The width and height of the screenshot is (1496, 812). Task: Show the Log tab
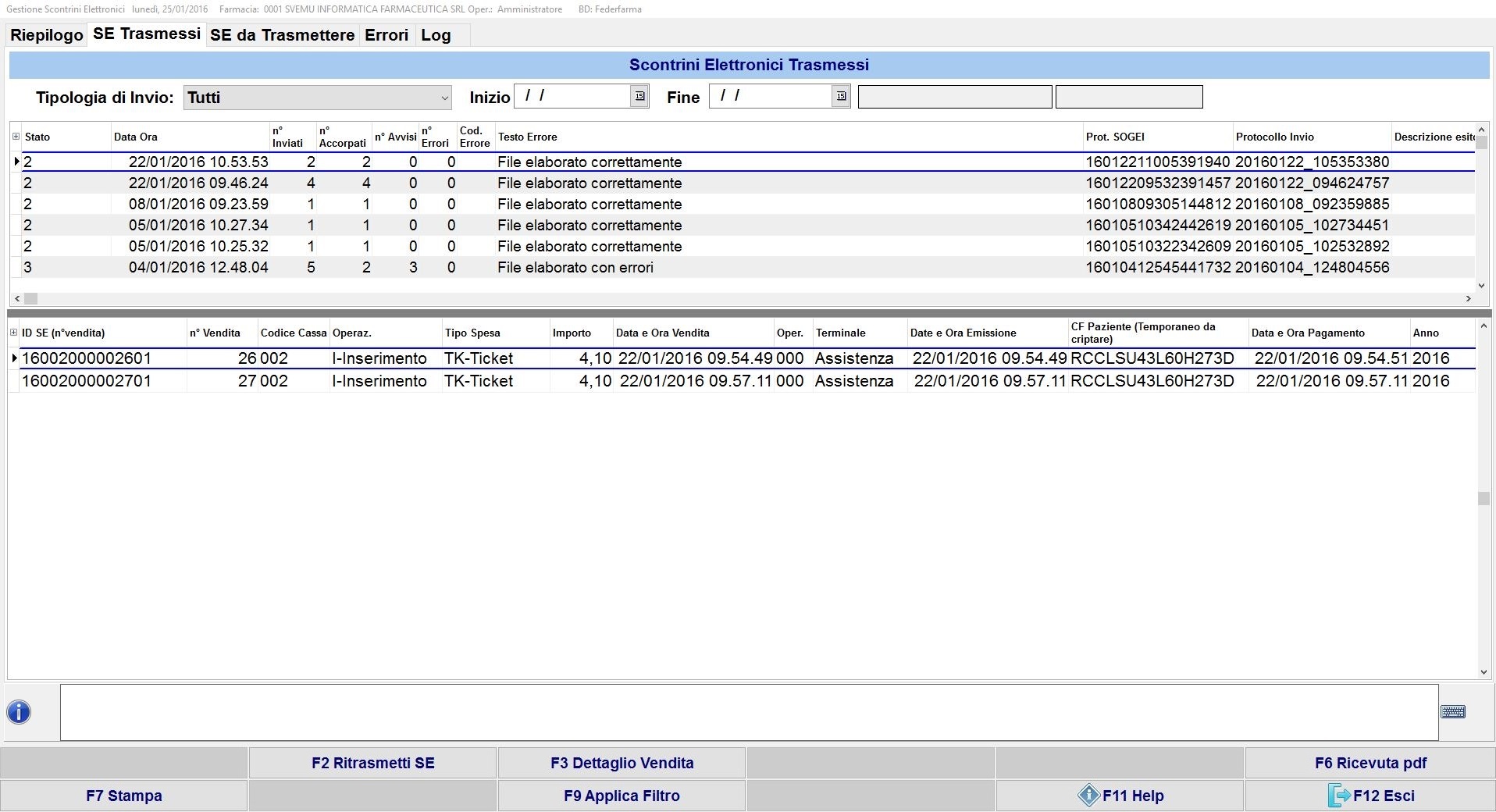click(x=436, y=35)
